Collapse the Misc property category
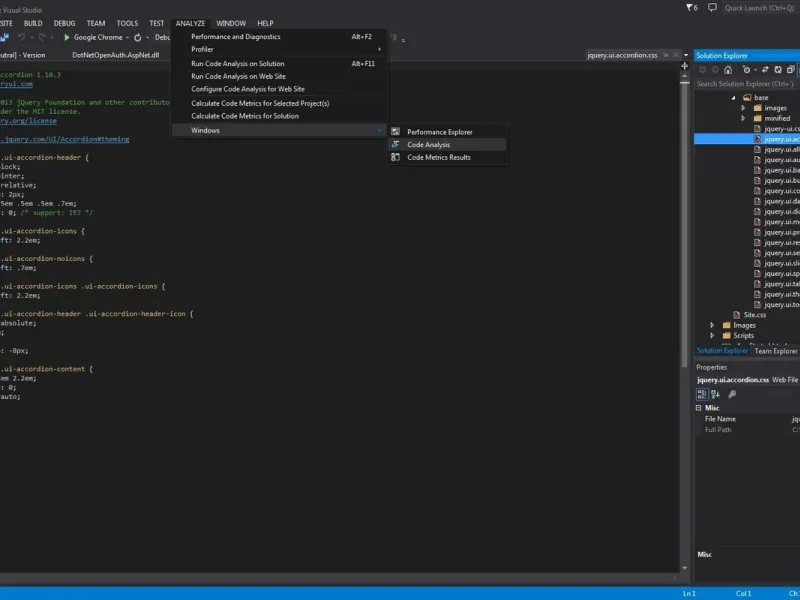This screenshot has width=800, height=600. pos(699,408)
